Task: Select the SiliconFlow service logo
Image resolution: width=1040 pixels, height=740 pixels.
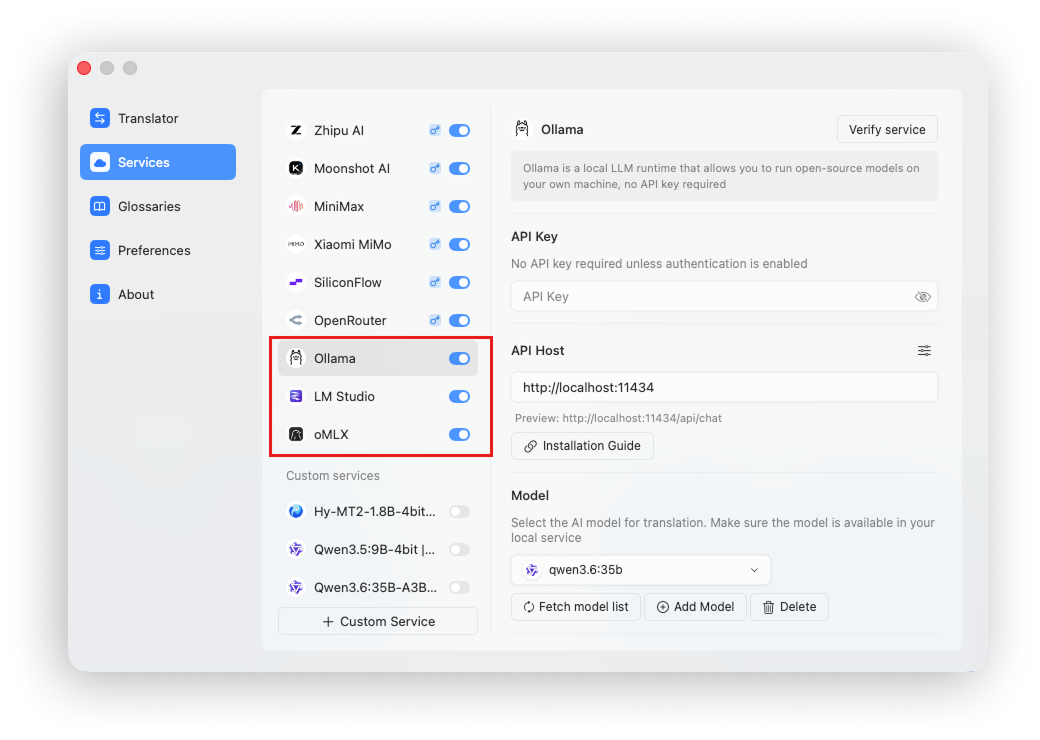Action: pyautogui.click(x=296, y=282)
